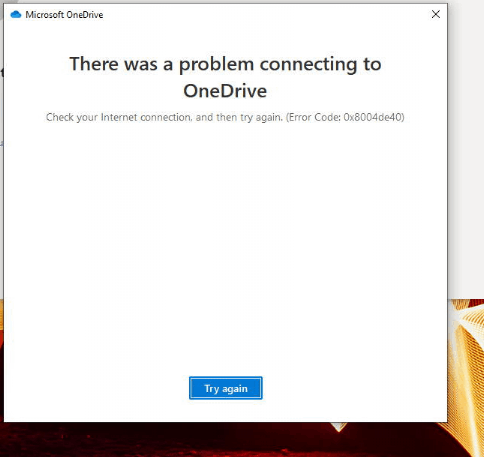Click the blue OneDrive cloud icon
This screenshot has width=484, height=457.
16,15
